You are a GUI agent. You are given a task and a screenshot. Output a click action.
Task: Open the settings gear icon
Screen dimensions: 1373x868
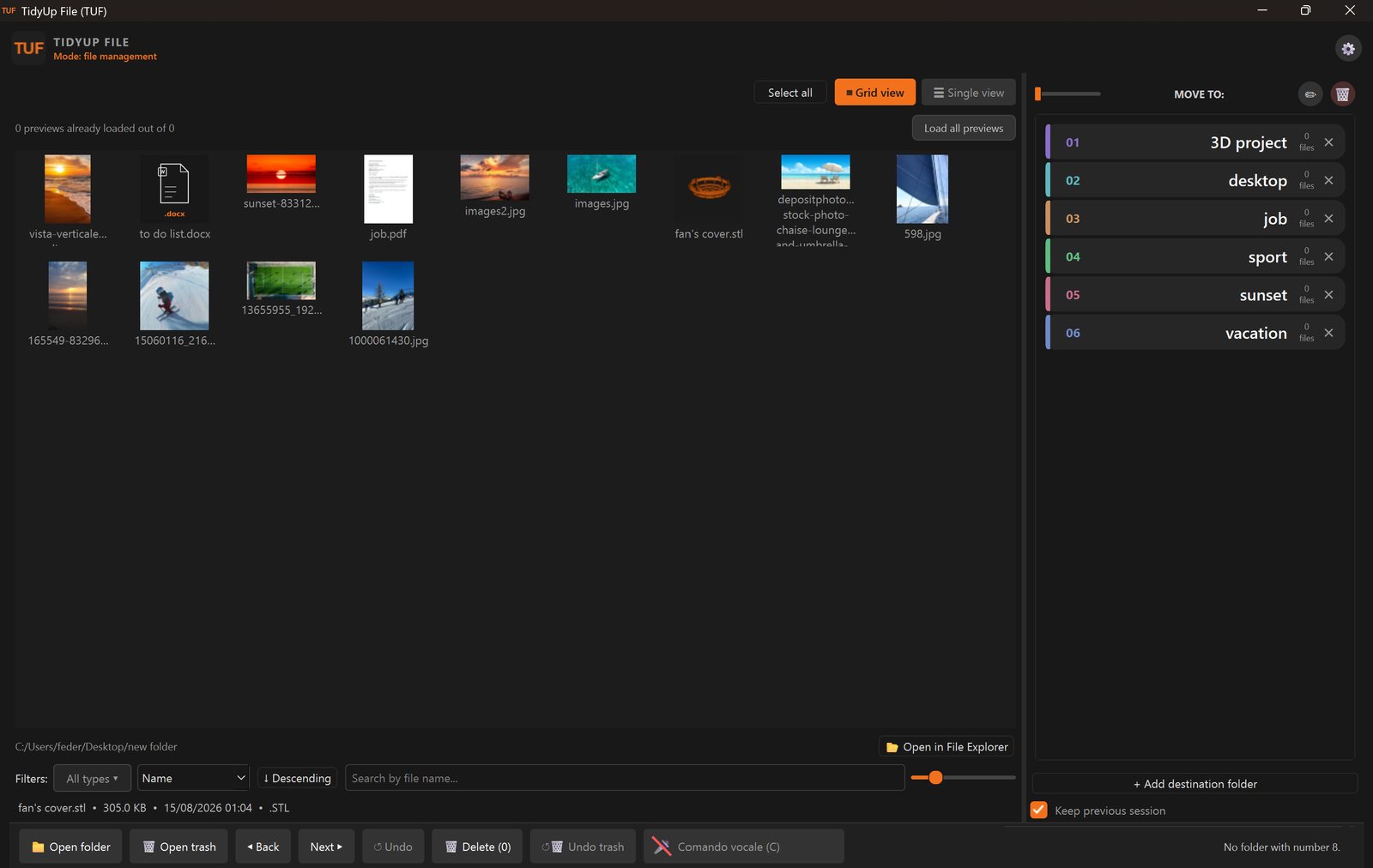pyautogui.click(x=1348, y=49)
